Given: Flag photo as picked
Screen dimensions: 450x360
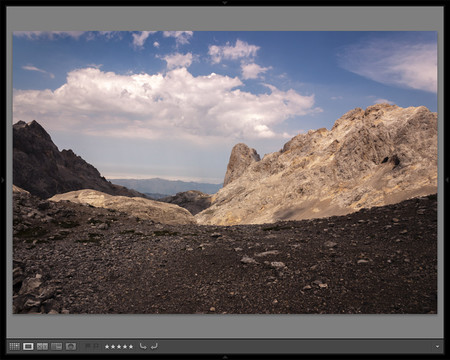Looking at the screenshot, I should pyautogui.click(x=88, y=346).
